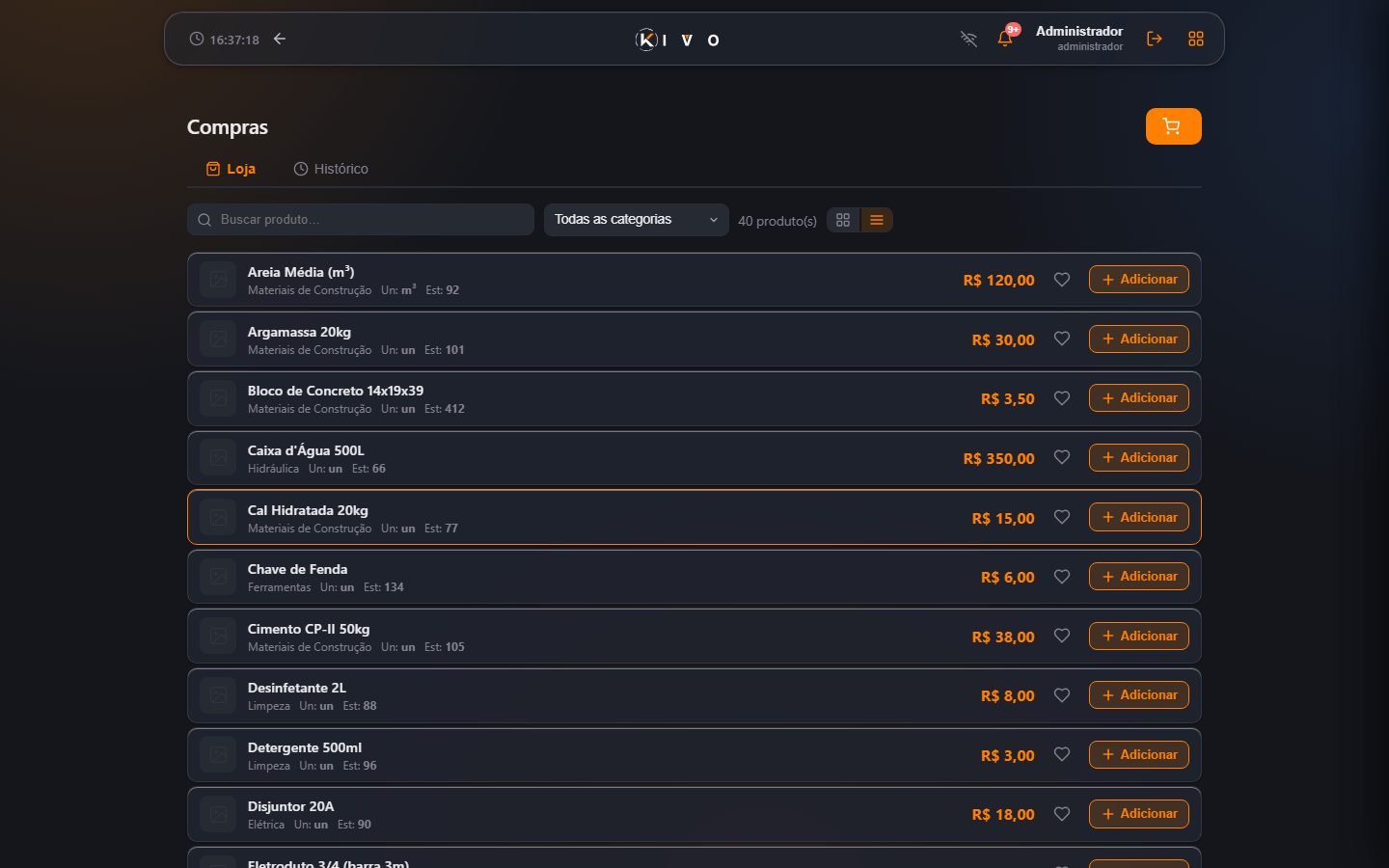The height and width of the screenshot is (868, 1389).
Task: Click the Caixa d'Água 500L product name
Action: [306, 450]
